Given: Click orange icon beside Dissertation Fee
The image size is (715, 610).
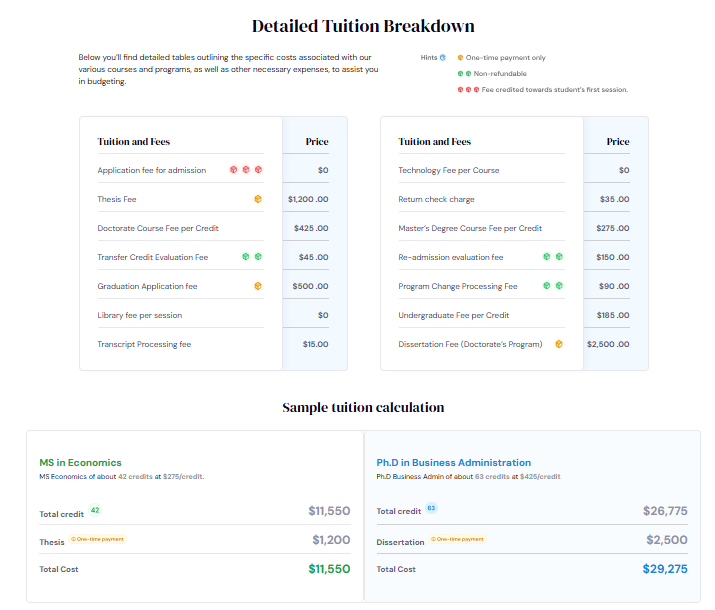Looking at the screenshot, I should pos(558,344).
